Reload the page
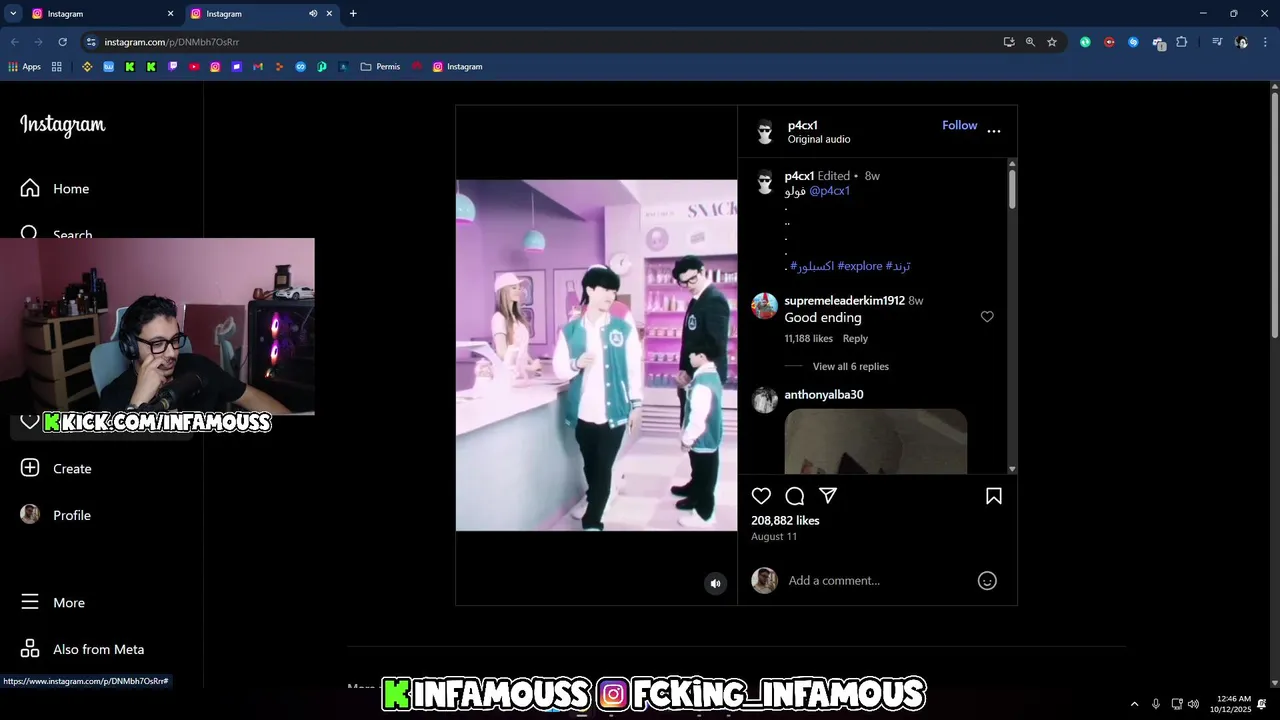Image resolution: width=1280 pixels, height=720 pixels. [x=62, y=42]
